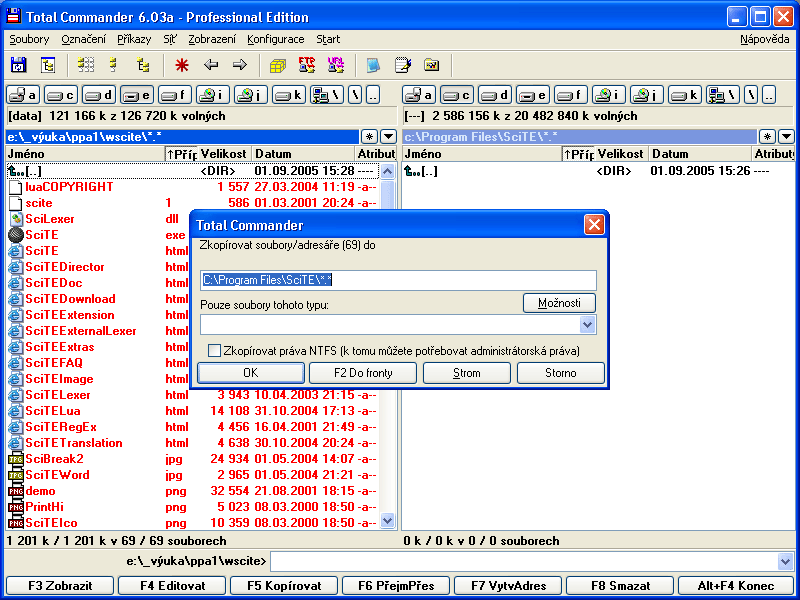This screenshot has height=600, width=800.
Task: Click the left panel scrollbar down arrow
Action: 388,521
